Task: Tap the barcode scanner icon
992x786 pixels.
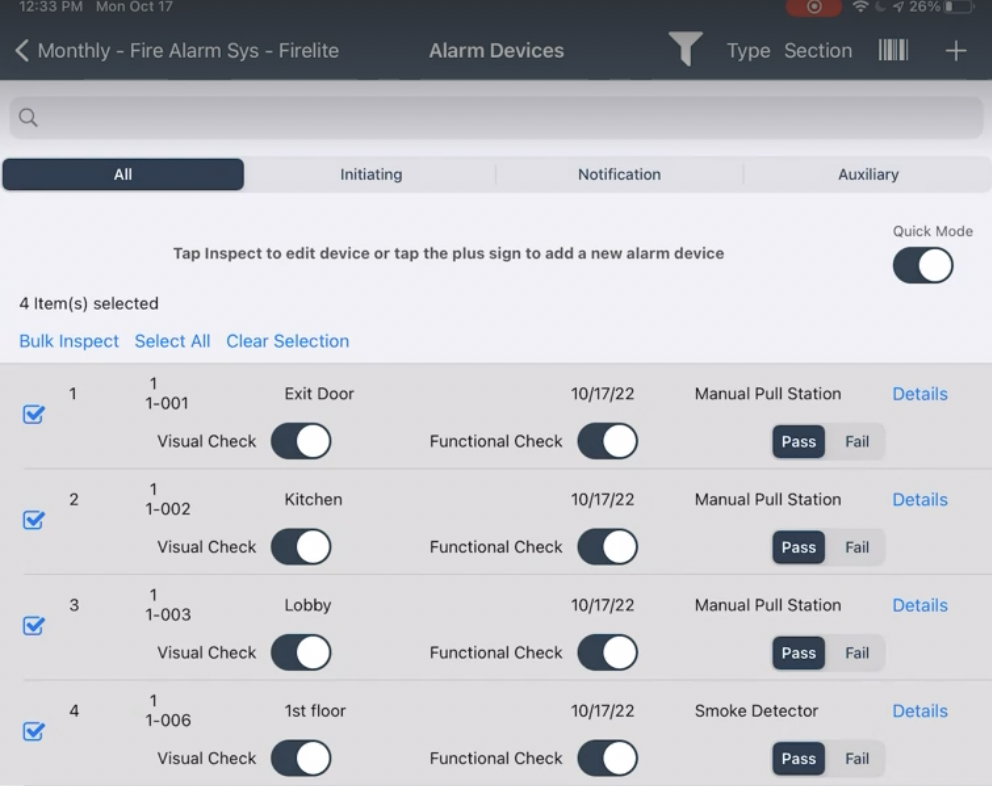Action: [893, 50]
